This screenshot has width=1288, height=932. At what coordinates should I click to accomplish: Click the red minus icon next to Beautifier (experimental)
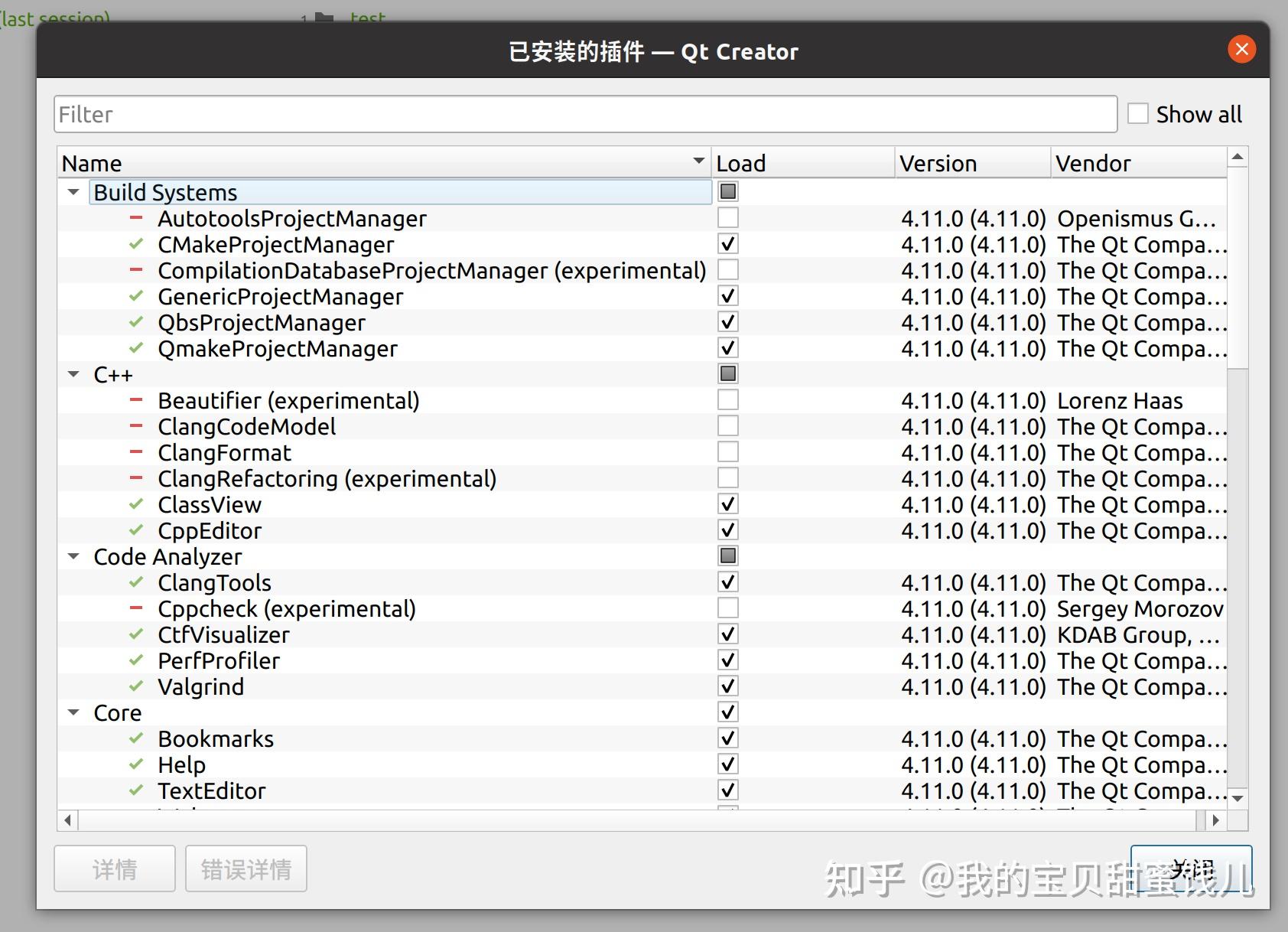tap(136, 400)
